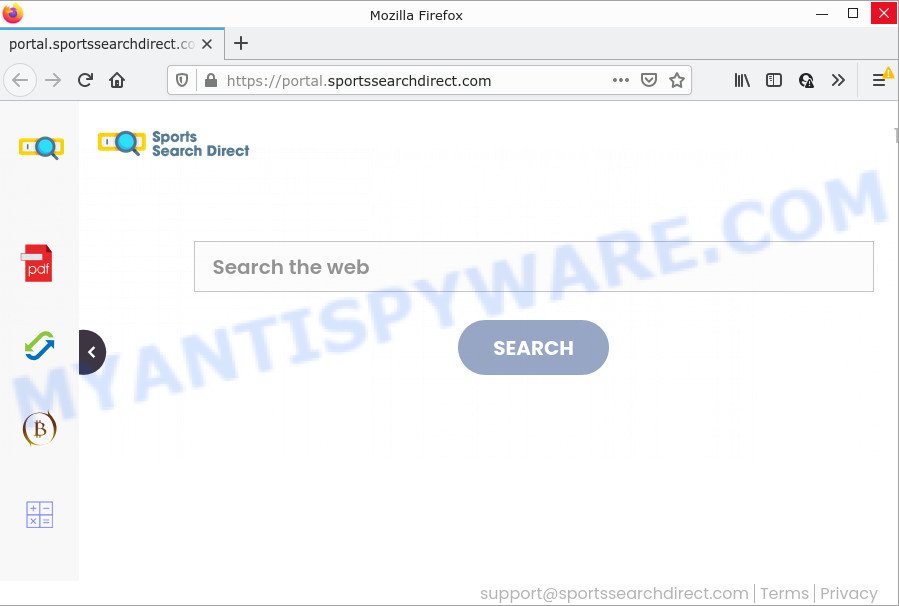Bookmark this page with star icon

[677, 80]
